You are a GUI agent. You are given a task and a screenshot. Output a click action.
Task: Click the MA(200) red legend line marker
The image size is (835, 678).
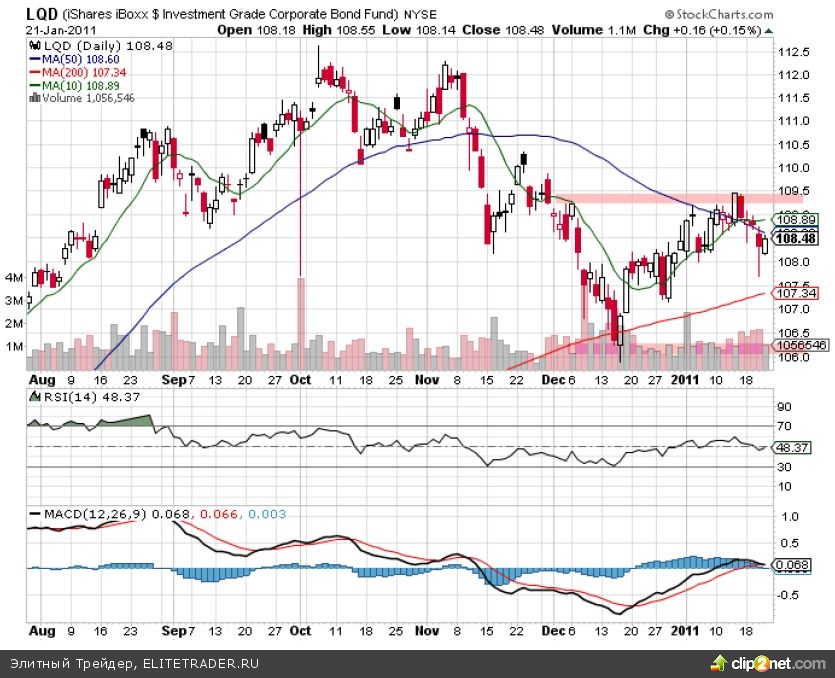[33, 72]
